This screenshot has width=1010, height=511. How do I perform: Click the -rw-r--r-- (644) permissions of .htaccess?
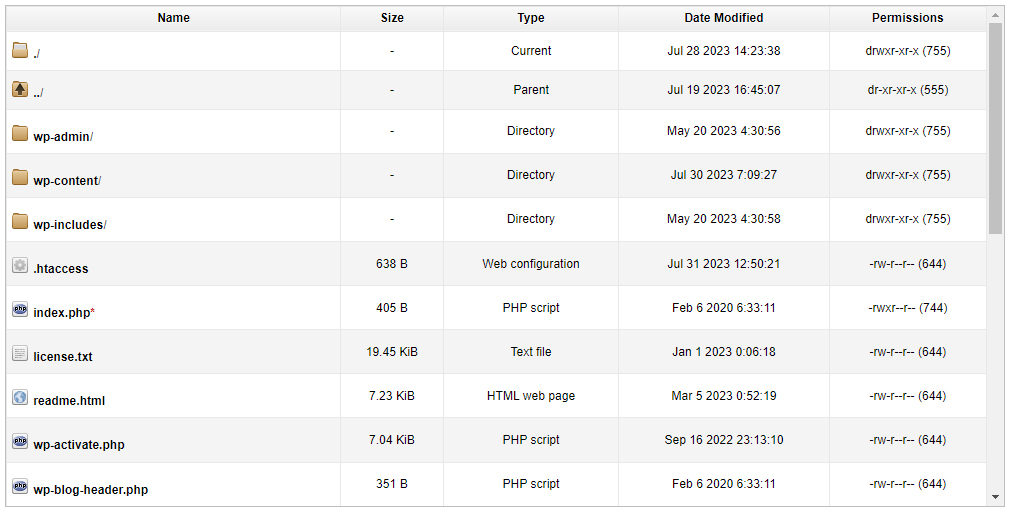click(x=907, y=264)
